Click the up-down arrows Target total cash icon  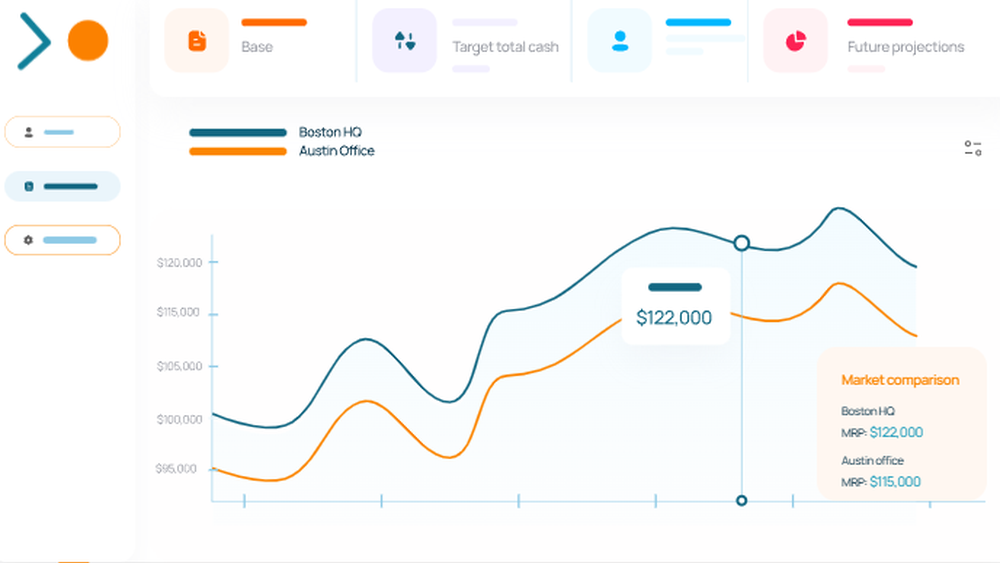(405, 41)
